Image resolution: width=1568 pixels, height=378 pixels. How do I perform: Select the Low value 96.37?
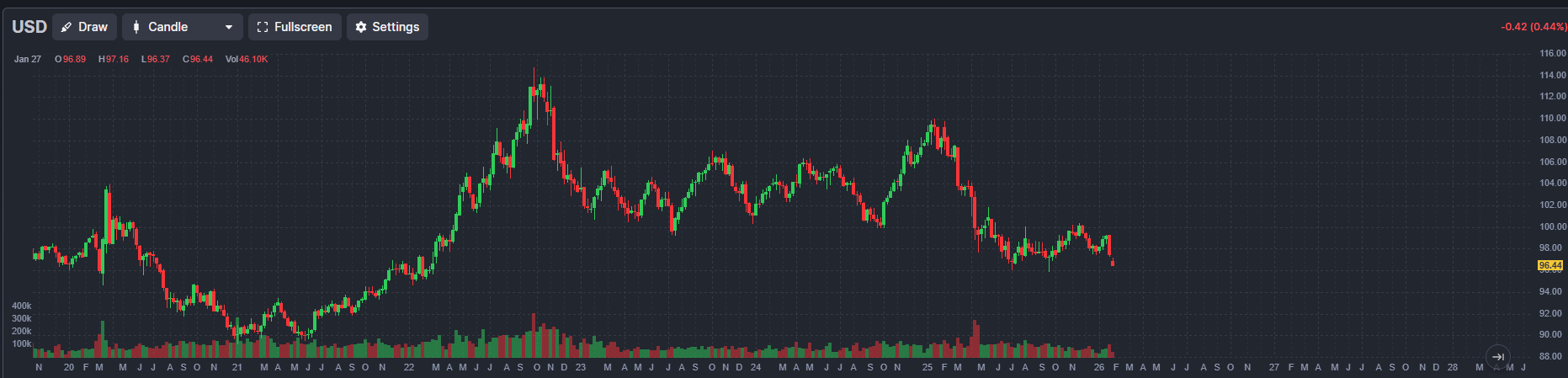coord(158,59)
